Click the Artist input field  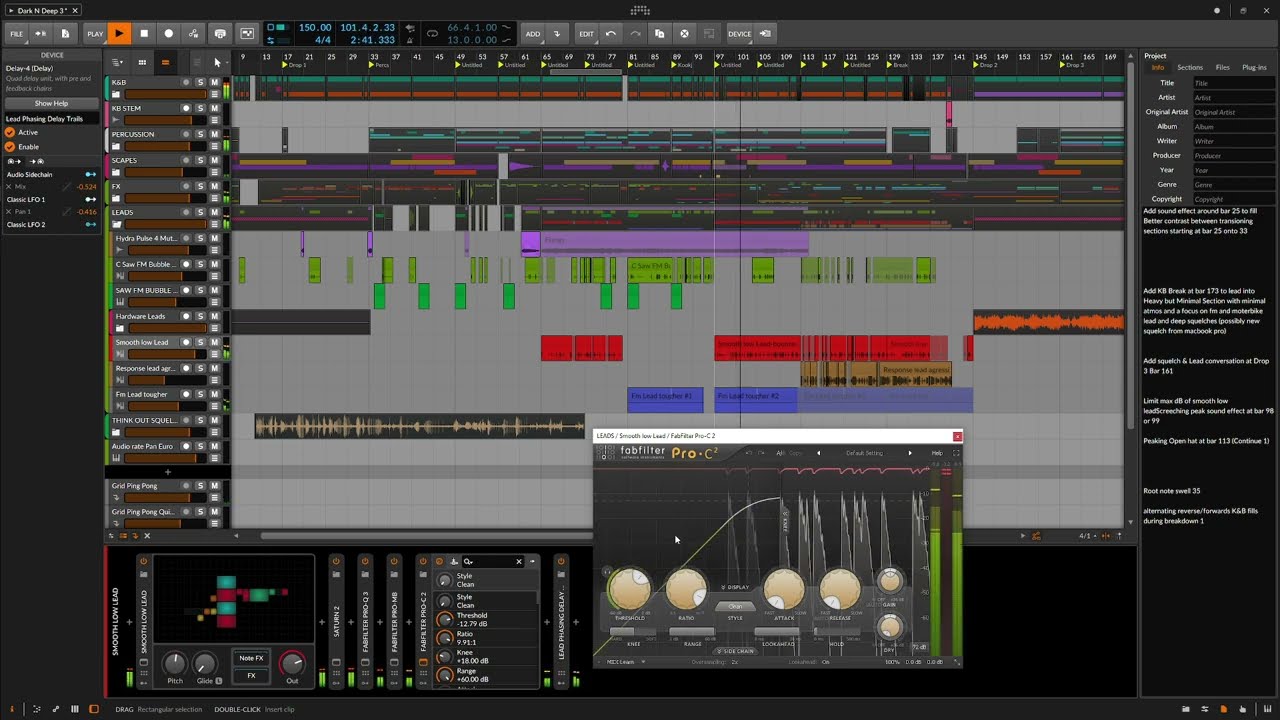[x=1234, y=98]
